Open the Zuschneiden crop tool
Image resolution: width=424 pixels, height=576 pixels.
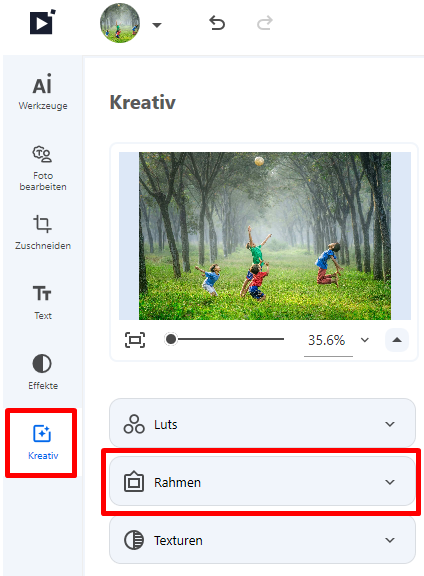(43, 232)
